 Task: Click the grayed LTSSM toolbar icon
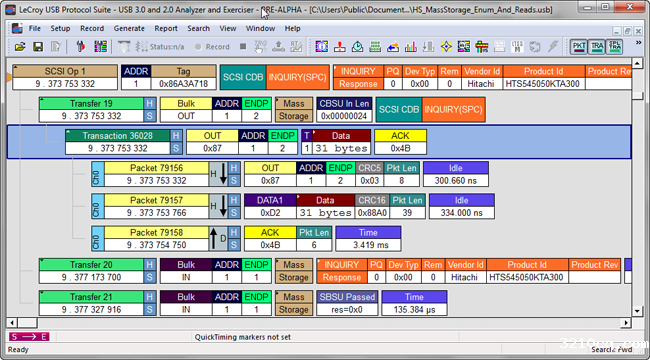coord(517,47)
